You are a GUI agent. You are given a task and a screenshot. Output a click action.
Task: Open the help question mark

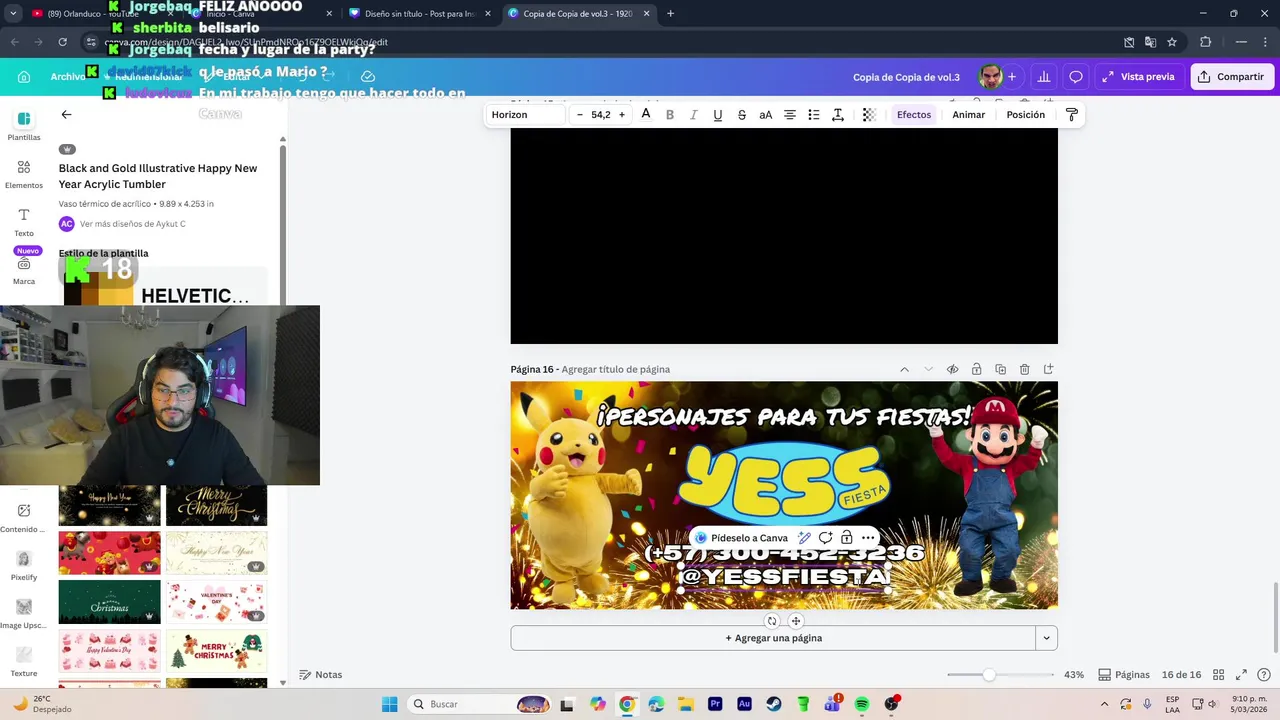click(x=1264, y=675)
